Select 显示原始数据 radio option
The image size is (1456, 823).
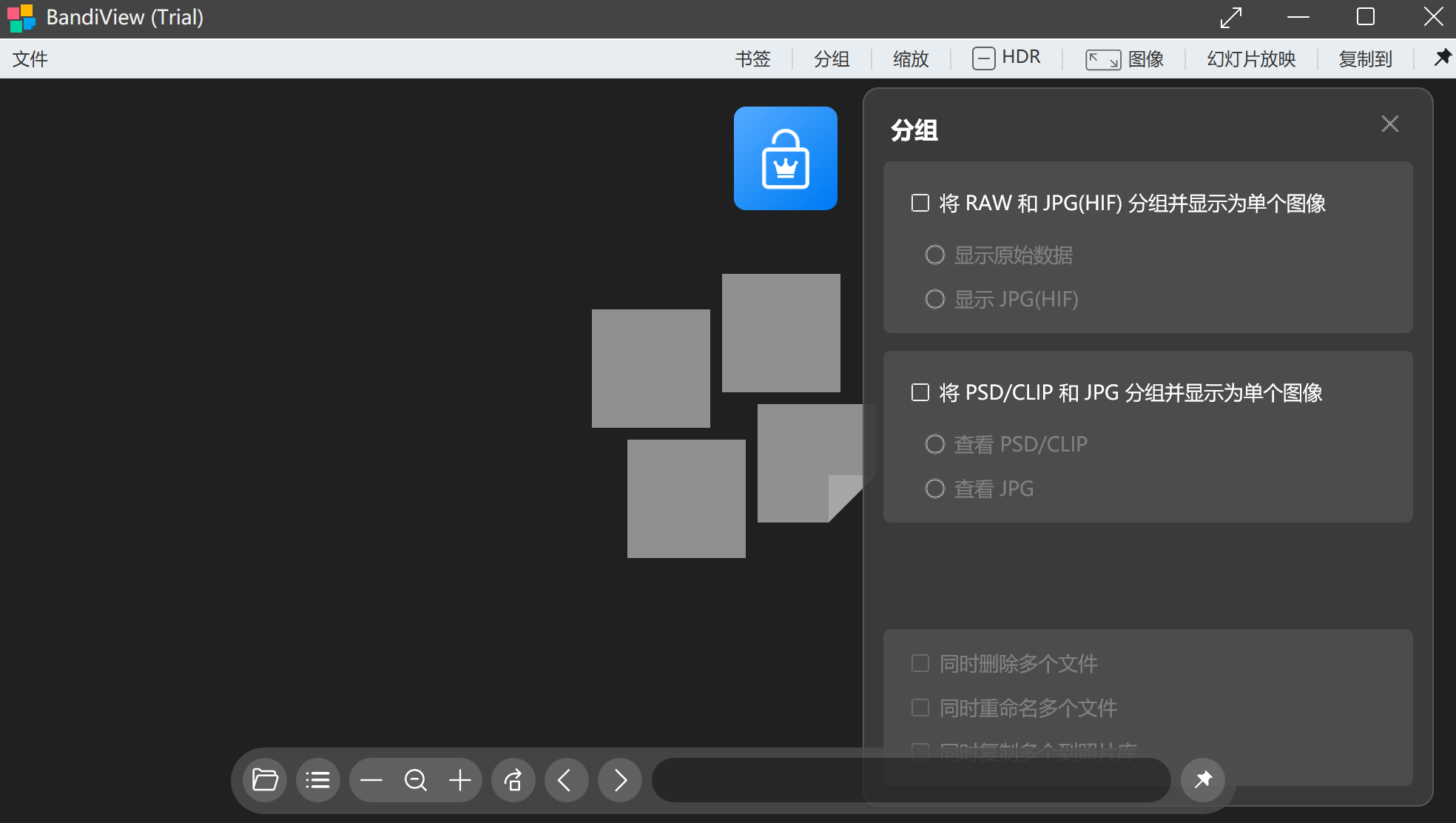(x=935, y=255)
